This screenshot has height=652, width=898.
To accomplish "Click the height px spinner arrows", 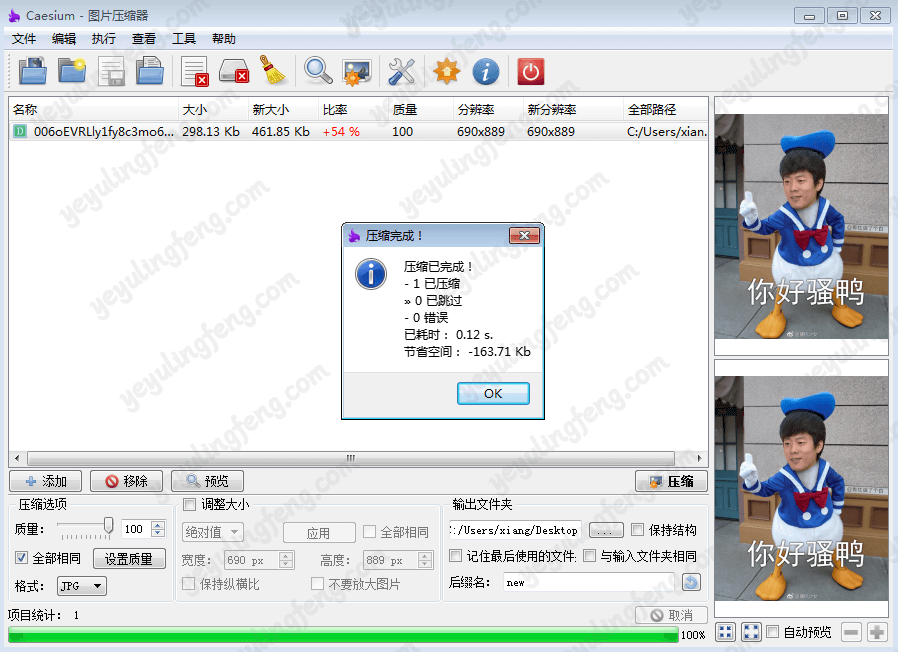I will coord(425,560).
